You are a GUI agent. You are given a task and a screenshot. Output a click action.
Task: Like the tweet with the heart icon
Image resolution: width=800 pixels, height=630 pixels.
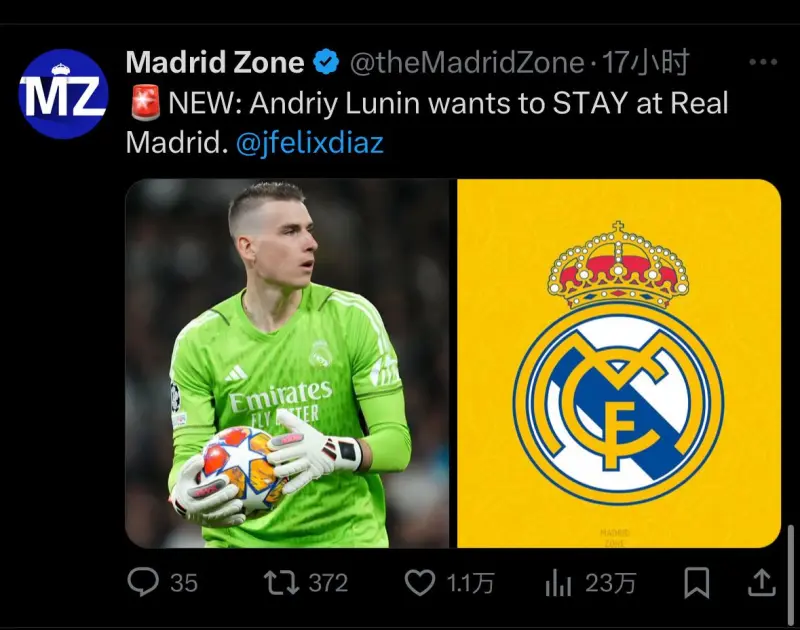[x=419, y=583]
